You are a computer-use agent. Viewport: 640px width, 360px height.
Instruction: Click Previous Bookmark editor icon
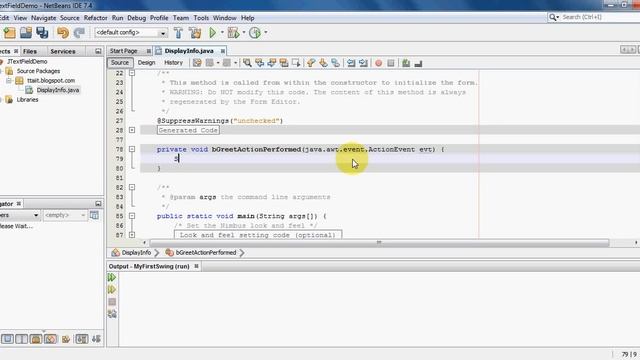[x=311, y=63]
